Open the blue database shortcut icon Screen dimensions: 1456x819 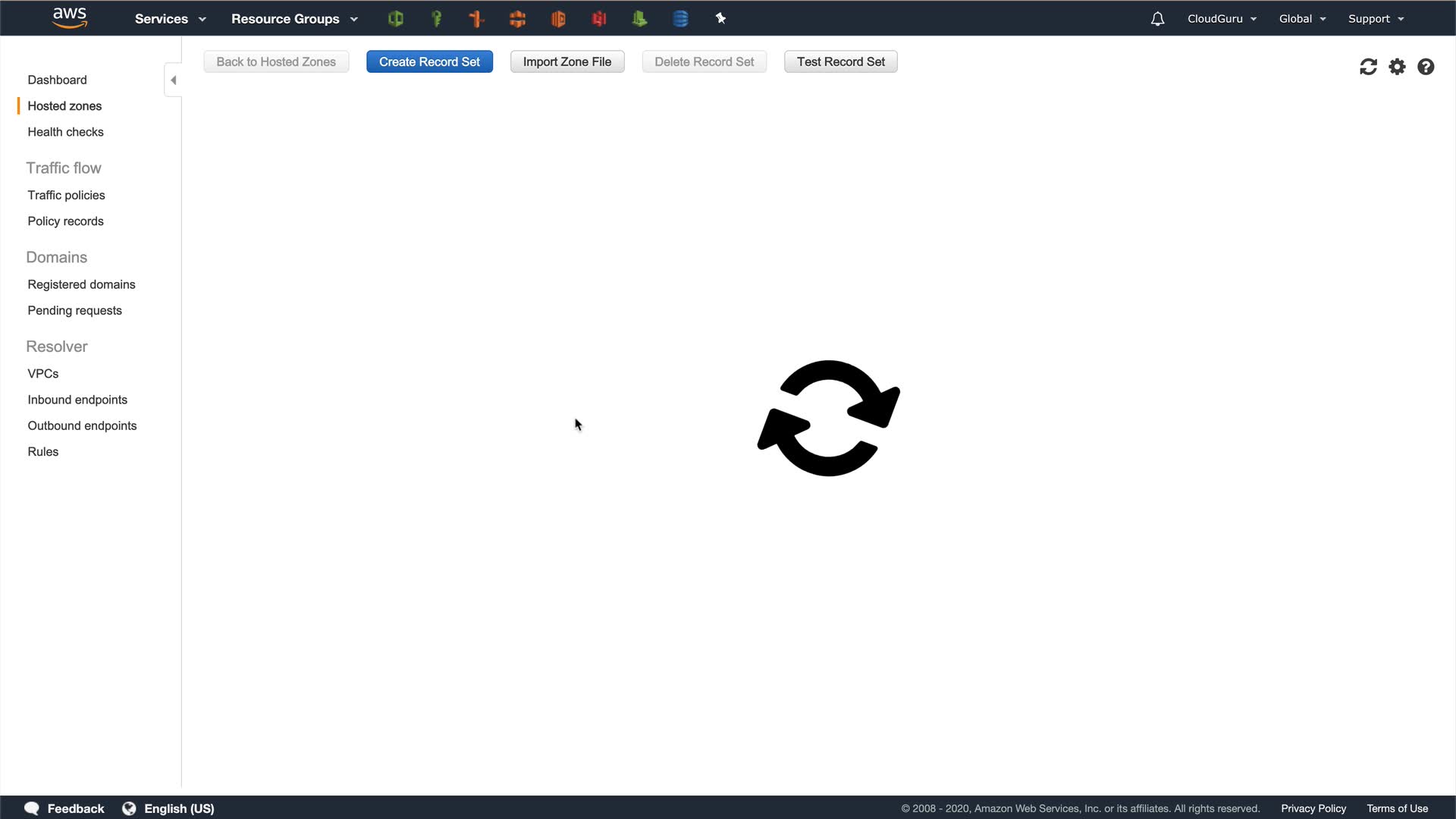click(x=680, y=19)
